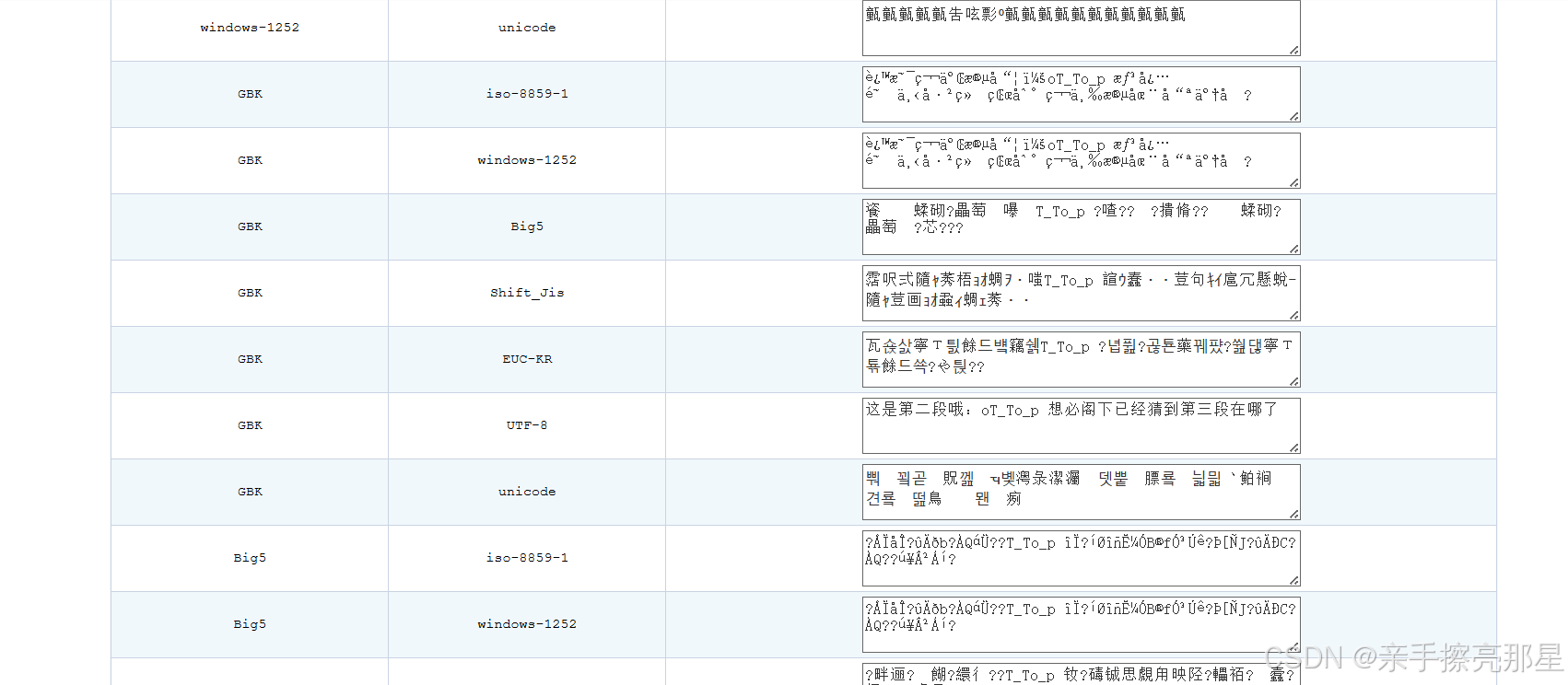Focus the text area for GBK to unicode
The width and height of the screenshot is (1568, 685).
point(1081,492)
